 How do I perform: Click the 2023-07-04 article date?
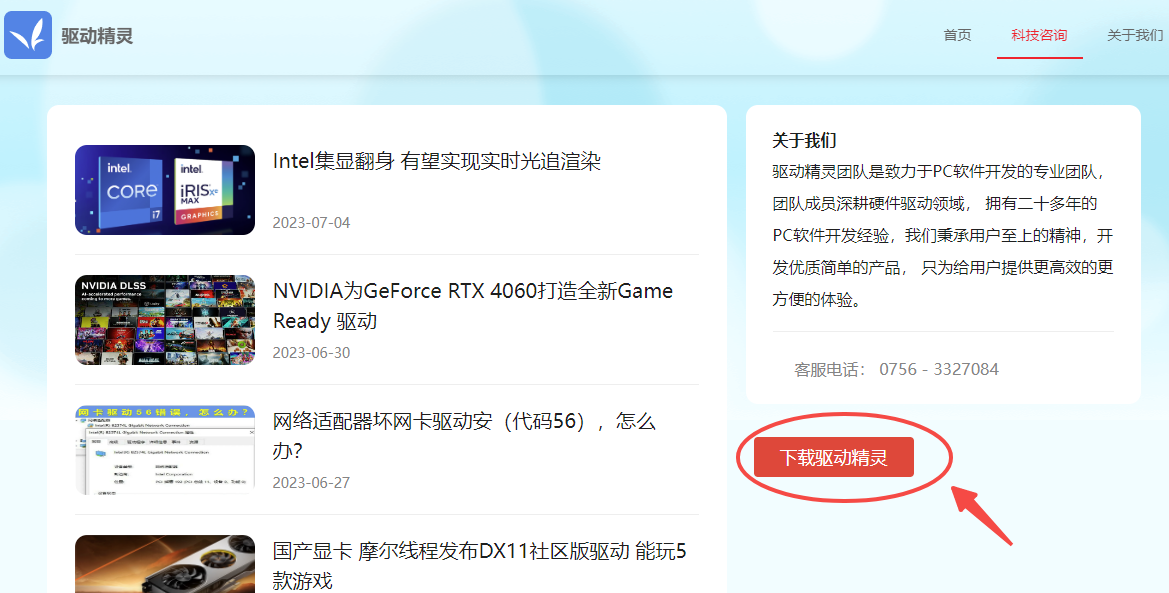coord(311,222)
